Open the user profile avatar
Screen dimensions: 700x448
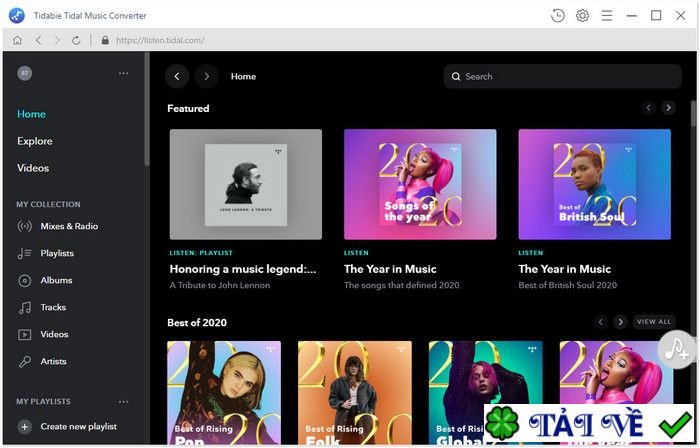(x=25, y=73)
